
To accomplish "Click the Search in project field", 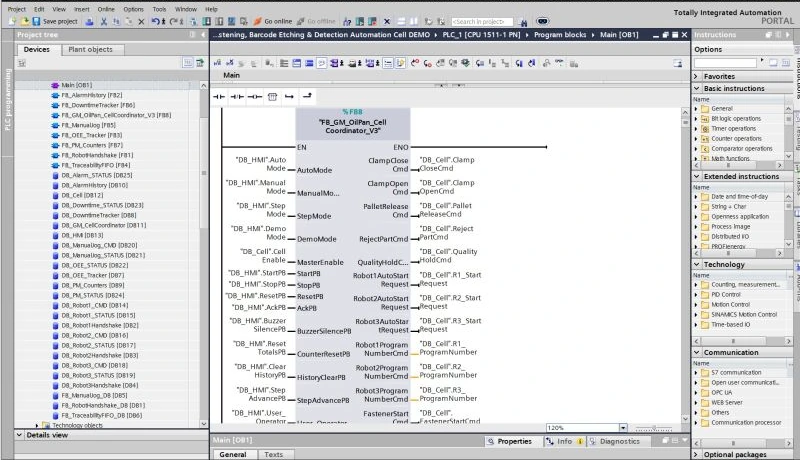I will pos(482,22).
